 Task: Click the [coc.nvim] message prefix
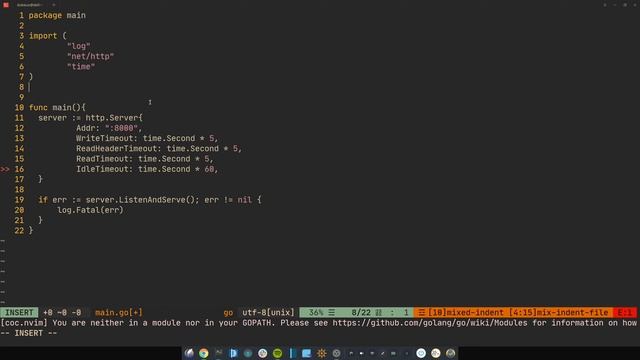point(24,323)
